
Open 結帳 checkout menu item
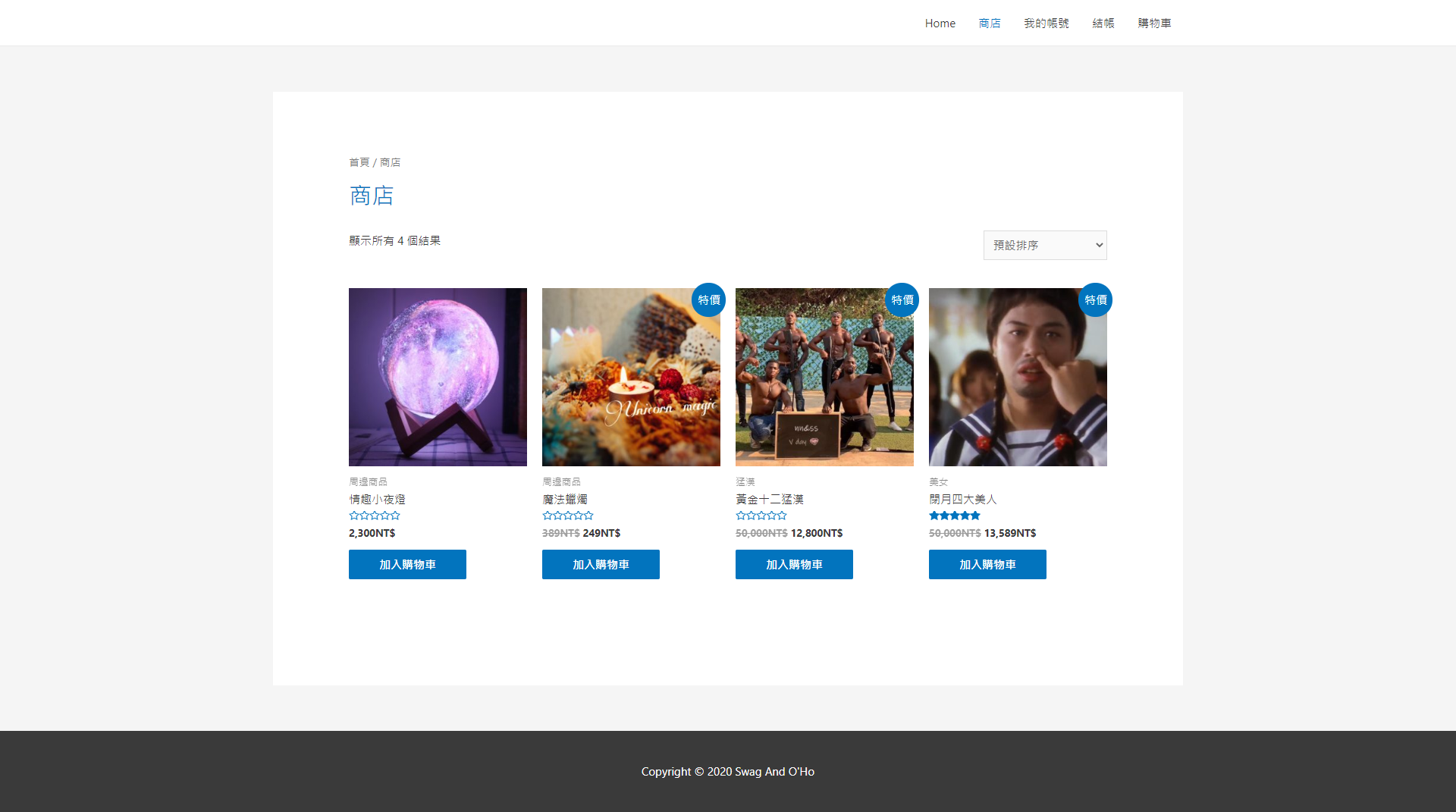(1103, 24)
